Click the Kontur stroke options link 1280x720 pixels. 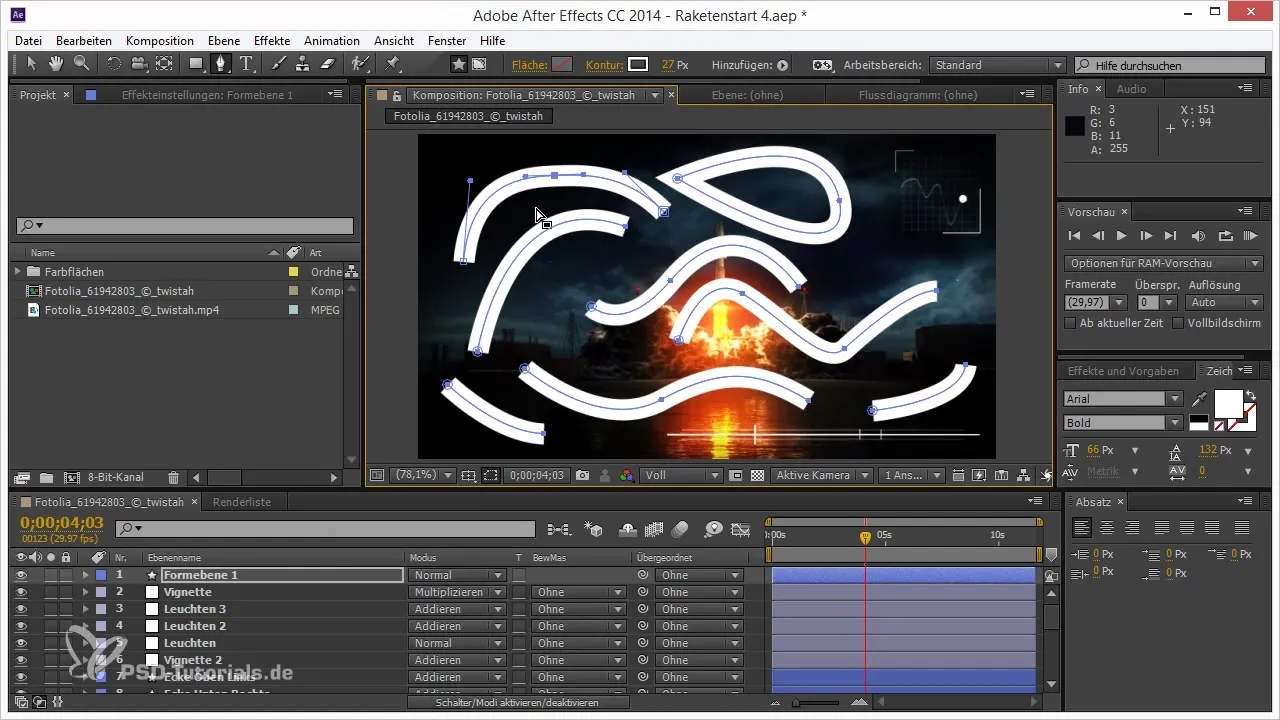(607, 65)
